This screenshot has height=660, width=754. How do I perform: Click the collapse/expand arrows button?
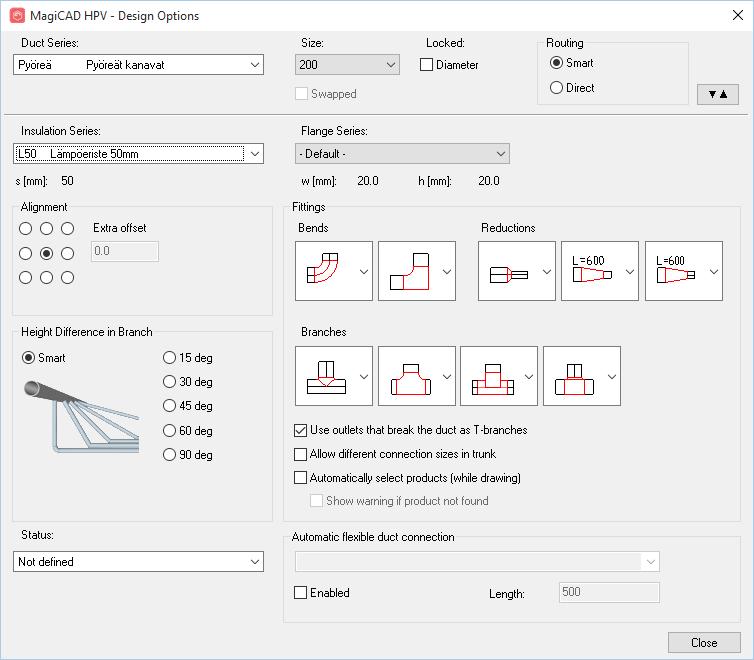(x=717, y=94)
